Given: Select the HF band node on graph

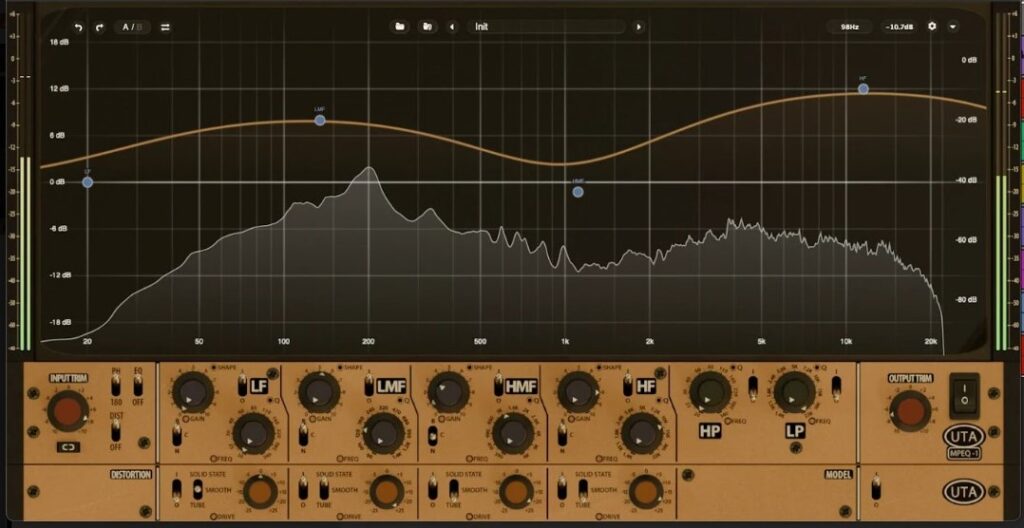Looking at the screenshot, I should [x=863, y=89].
